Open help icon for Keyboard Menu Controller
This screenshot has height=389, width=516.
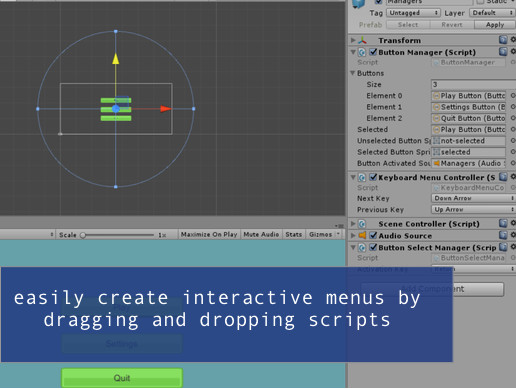(503, 177)
